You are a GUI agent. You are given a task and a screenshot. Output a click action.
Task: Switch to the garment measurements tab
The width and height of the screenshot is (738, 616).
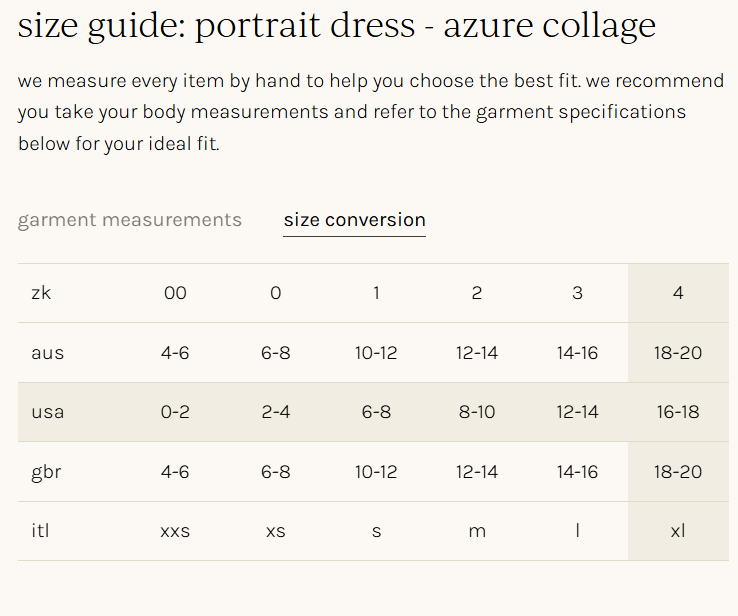coord(129,220)
